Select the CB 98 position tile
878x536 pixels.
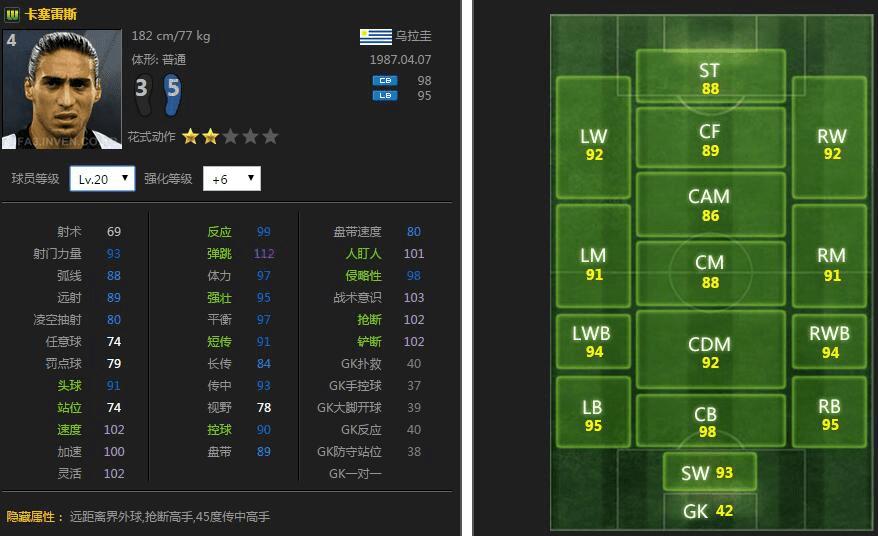710,422
